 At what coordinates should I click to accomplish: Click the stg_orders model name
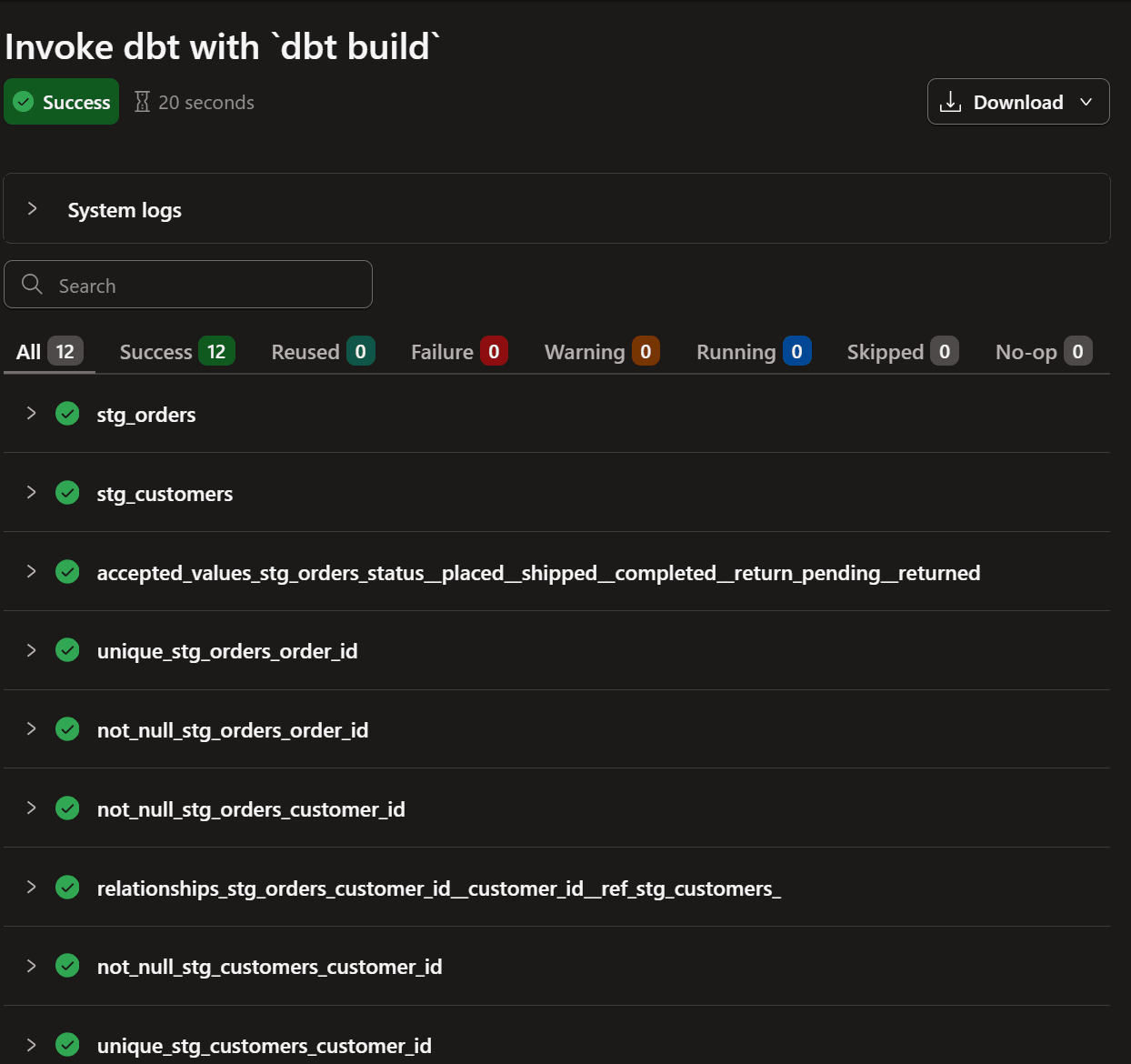point(146,415)
